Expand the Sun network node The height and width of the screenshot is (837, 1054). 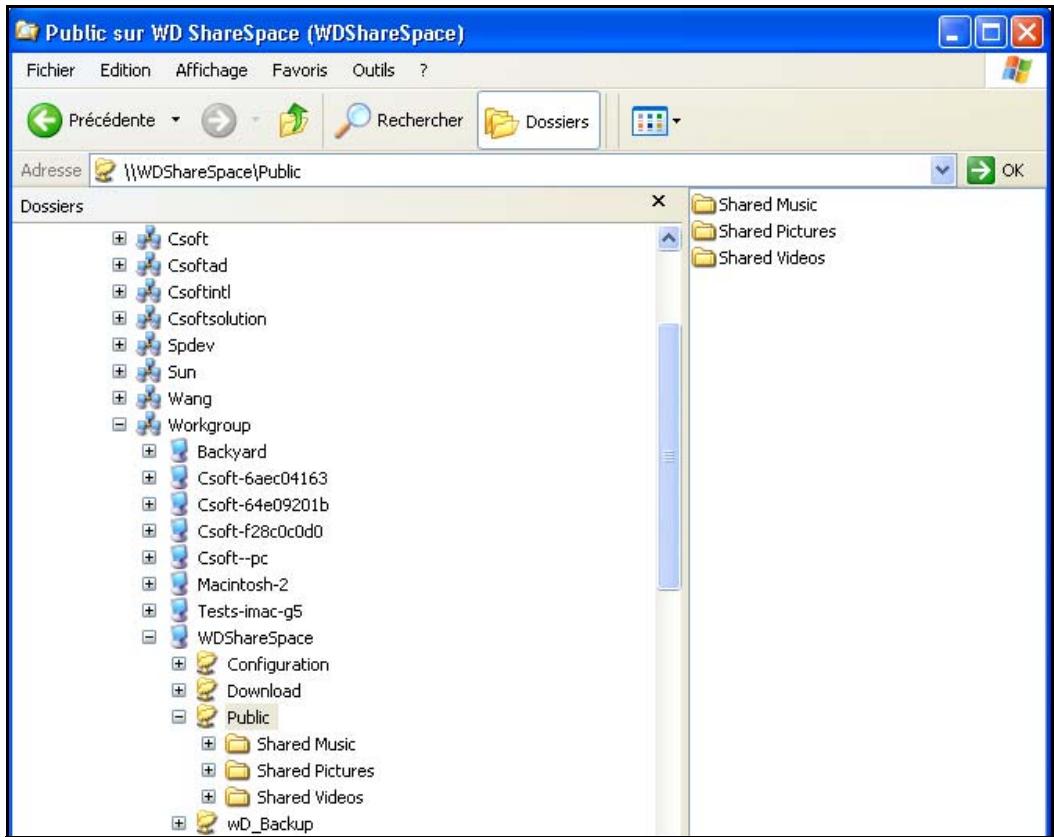(119, 371)
